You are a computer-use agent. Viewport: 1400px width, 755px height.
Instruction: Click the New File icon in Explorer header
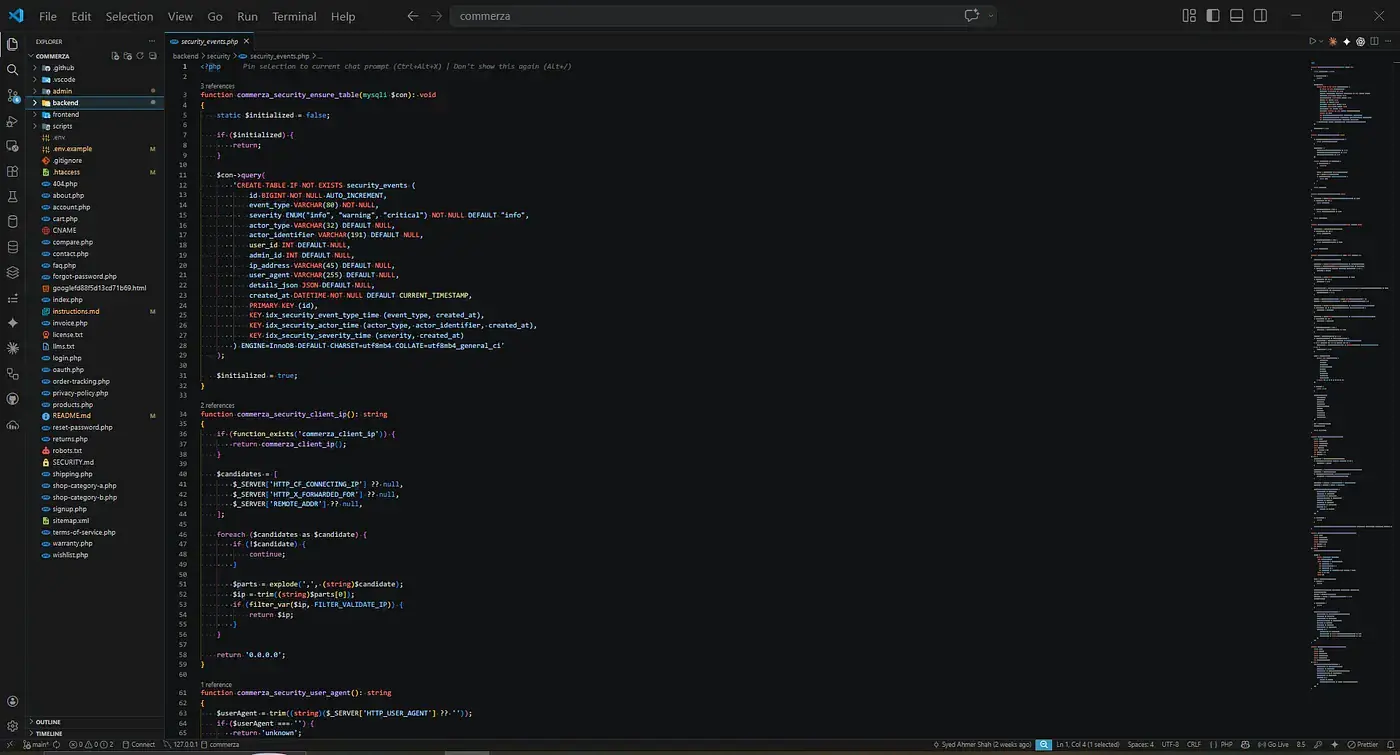tap(117, 56)
